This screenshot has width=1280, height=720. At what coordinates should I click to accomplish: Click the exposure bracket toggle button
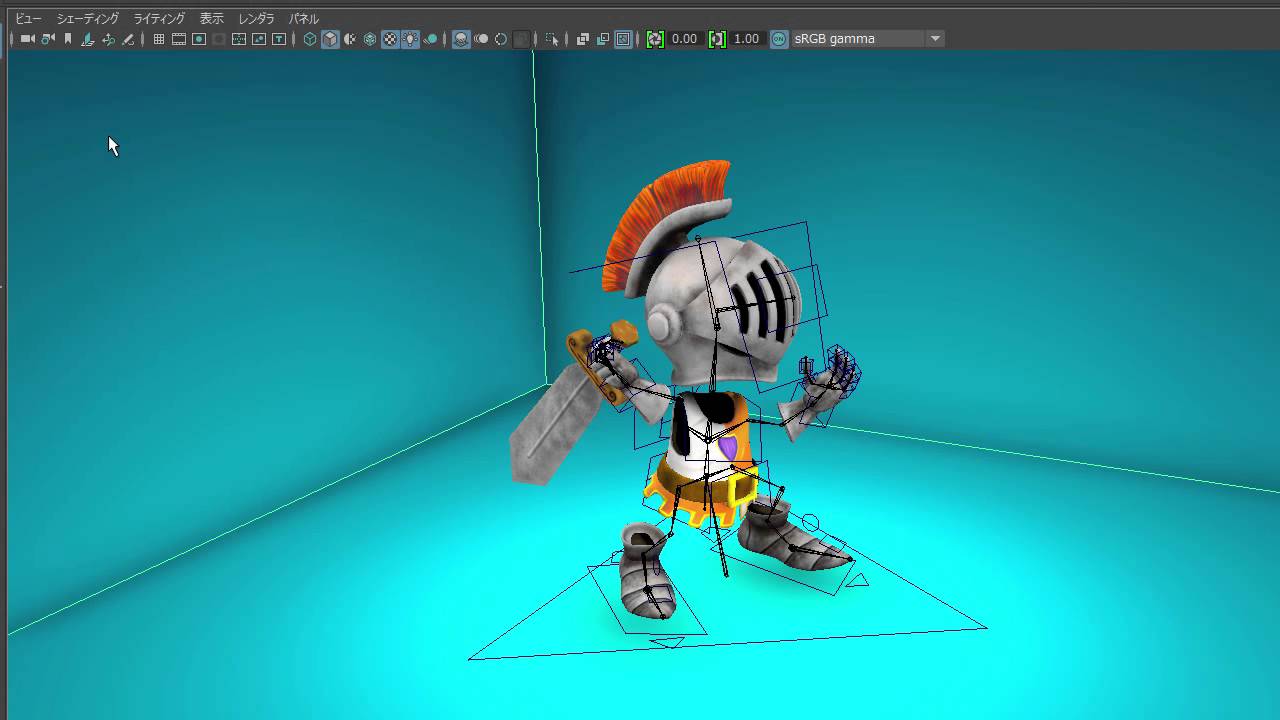pyautogui.click(x=656, y=39)
